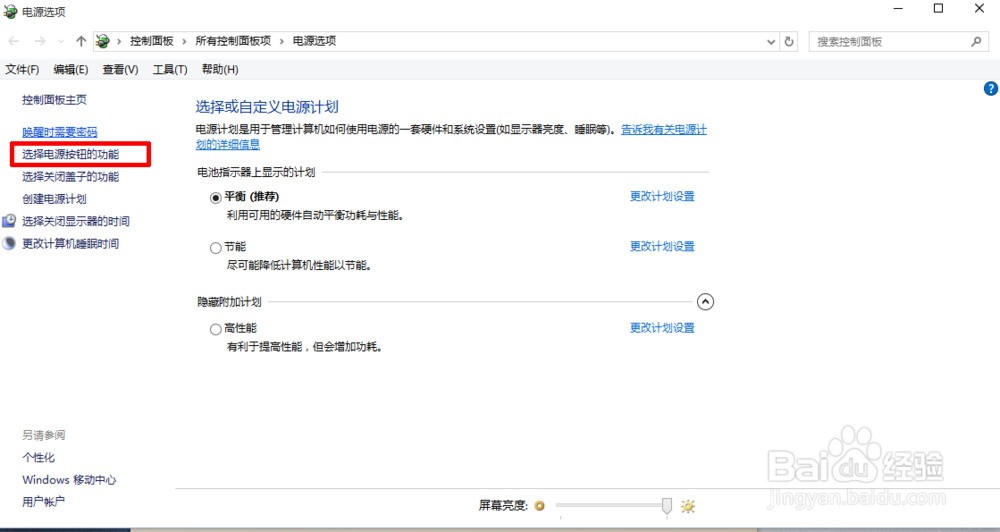This screenshot has height=532, width=1000.
Task: Select the 高性能 power plan radio button
Action: pyautogui.click(x=216, y=329)
